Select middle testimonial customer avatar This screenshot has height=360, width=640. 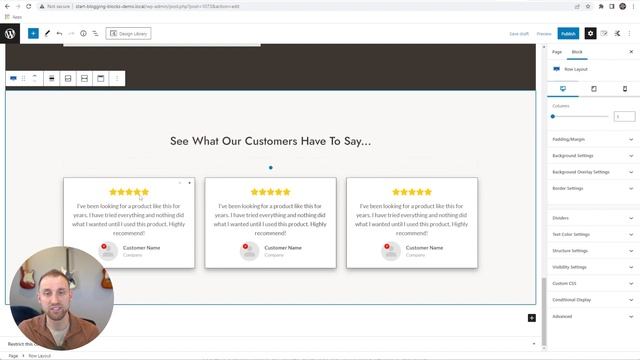(x=249, y=251)
